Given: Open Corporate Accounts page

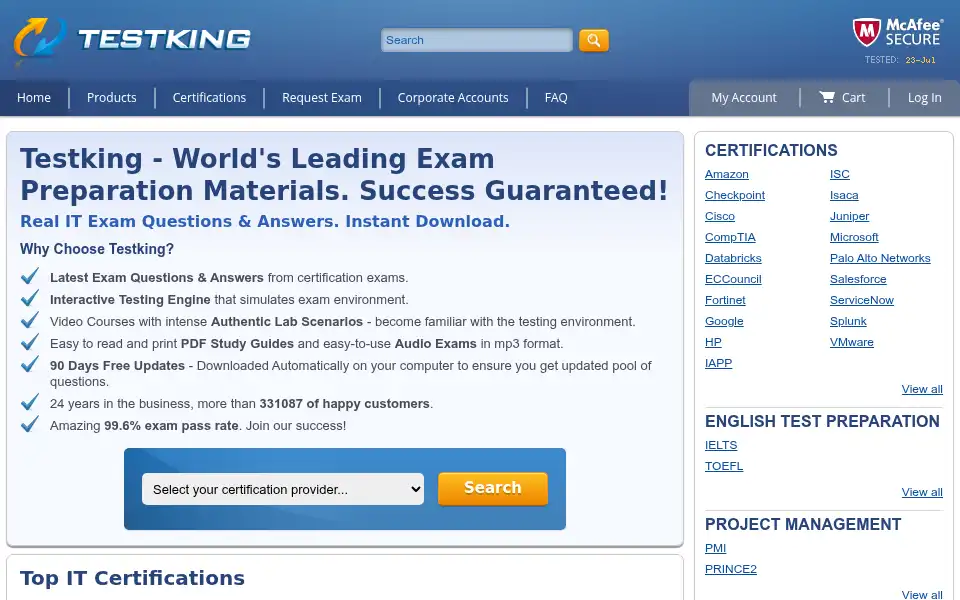Looking at the screenshot, I should coord(452,98).
